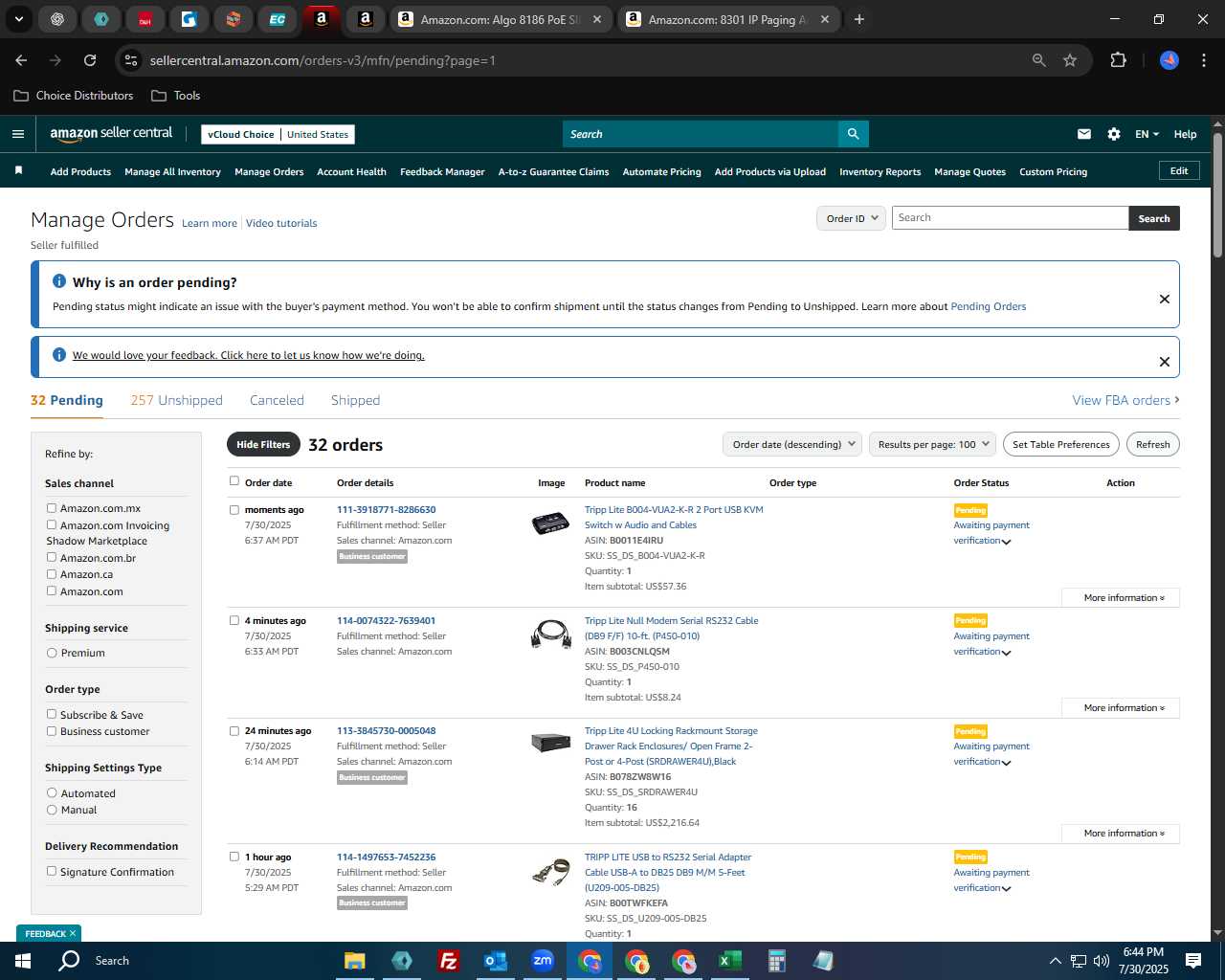Switch to the Canceled orders tab
The image size is (1225, 980).
click(x=277, y=400)
